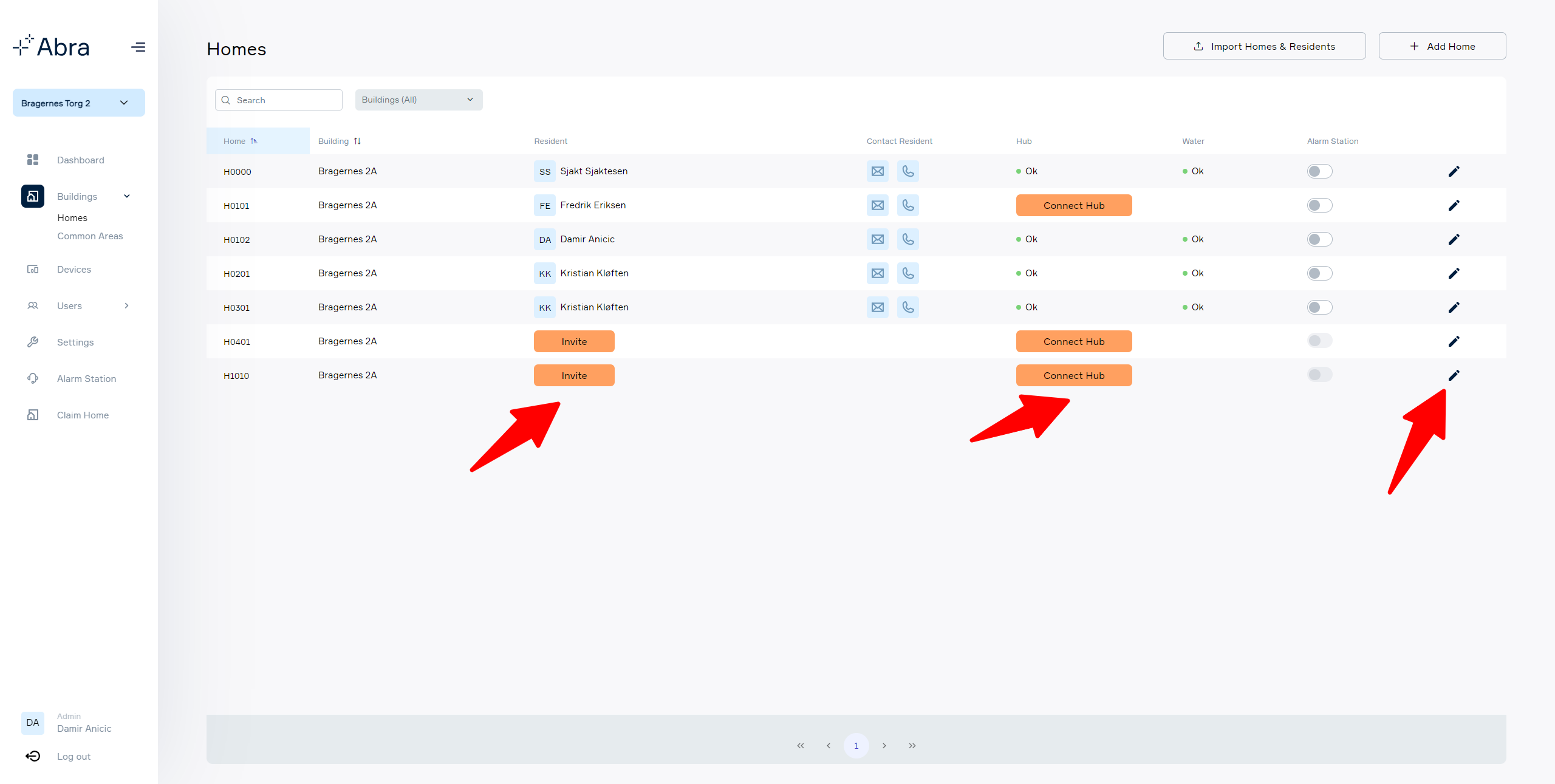Email resident Kristian Kløften for H0201
The image size is (1555, 784).
tap(877, 273)
